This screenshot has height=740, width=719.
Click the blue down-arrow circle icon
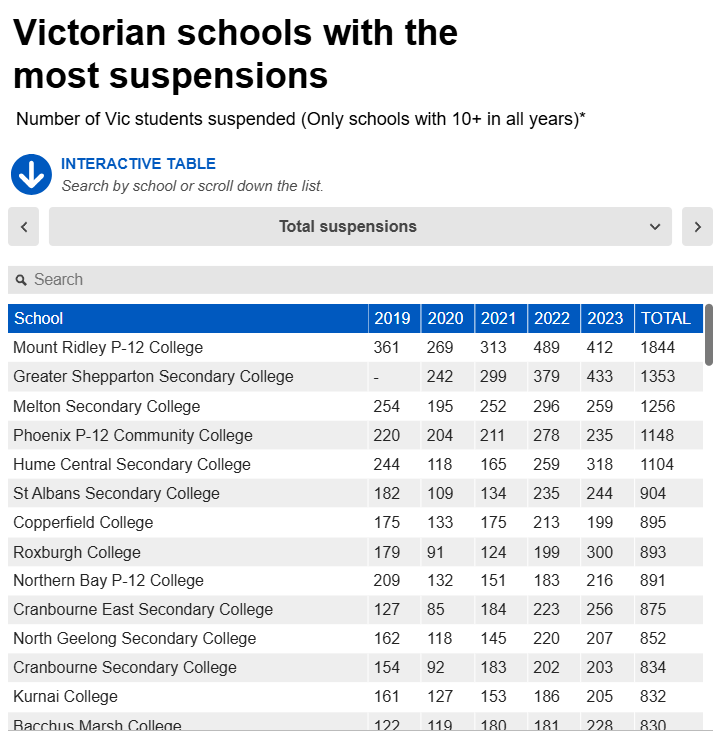point(31,175)
